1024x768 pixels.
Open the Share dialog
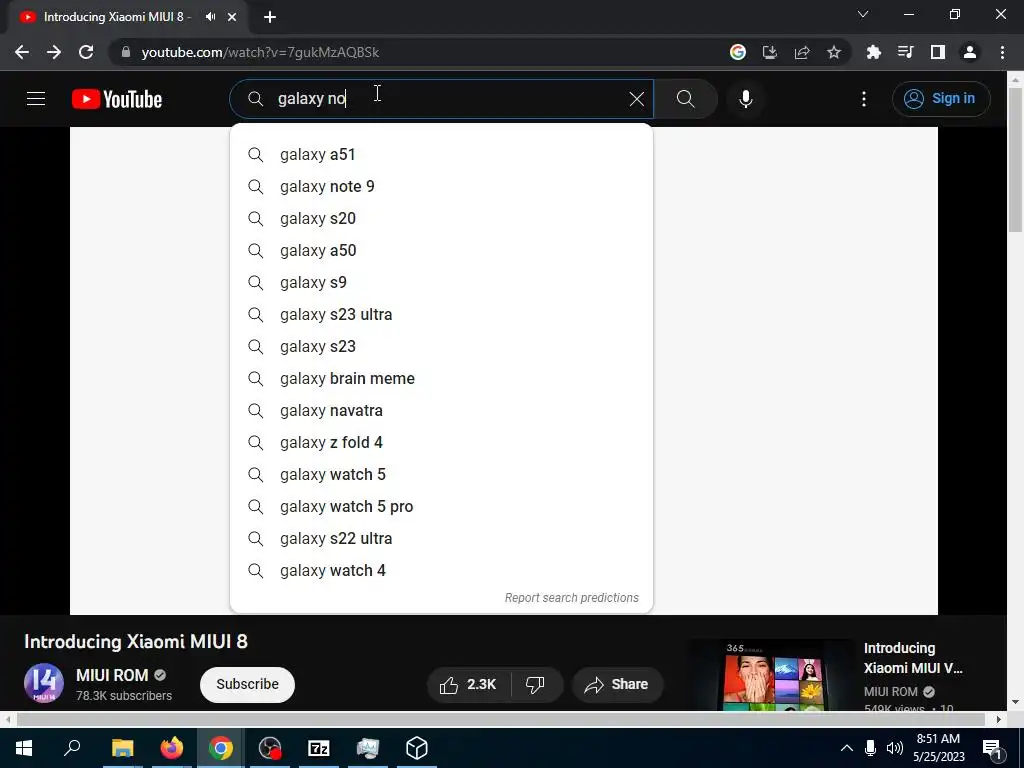point(617,684)
